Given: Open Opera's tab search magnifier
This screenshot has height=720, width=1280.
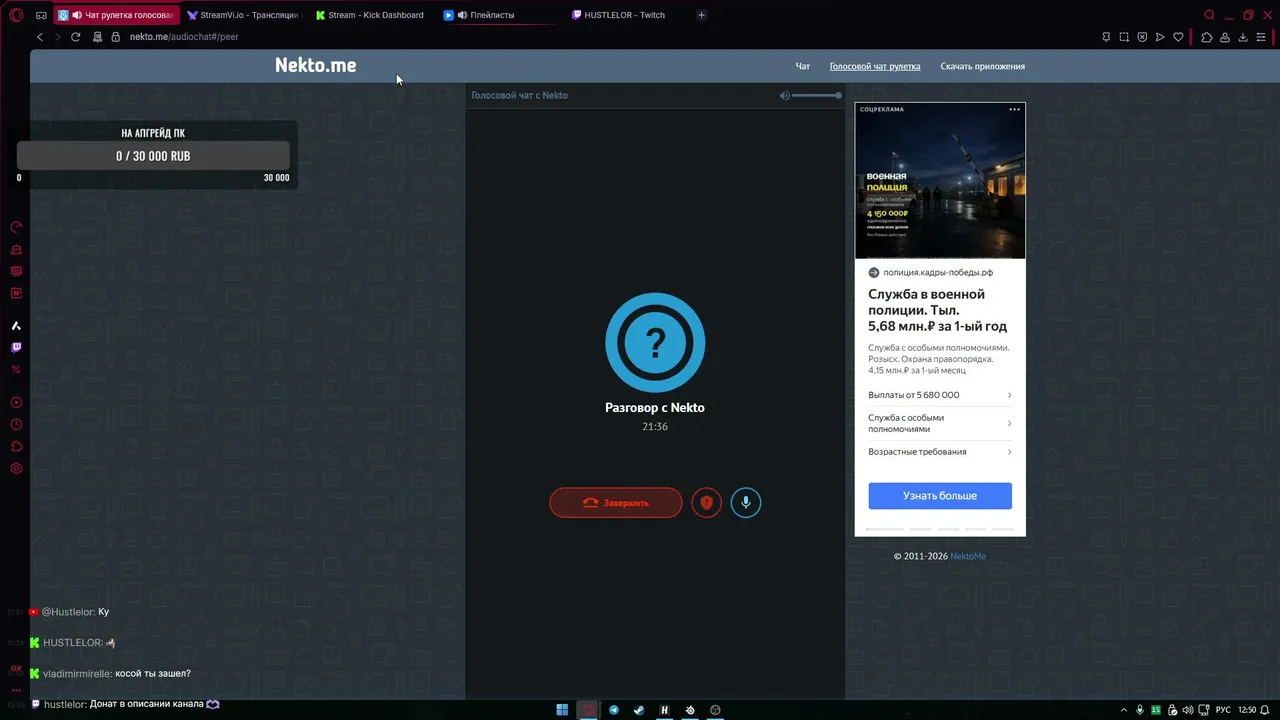Looking at the screenshot, I should click(x=1210, y=15).
